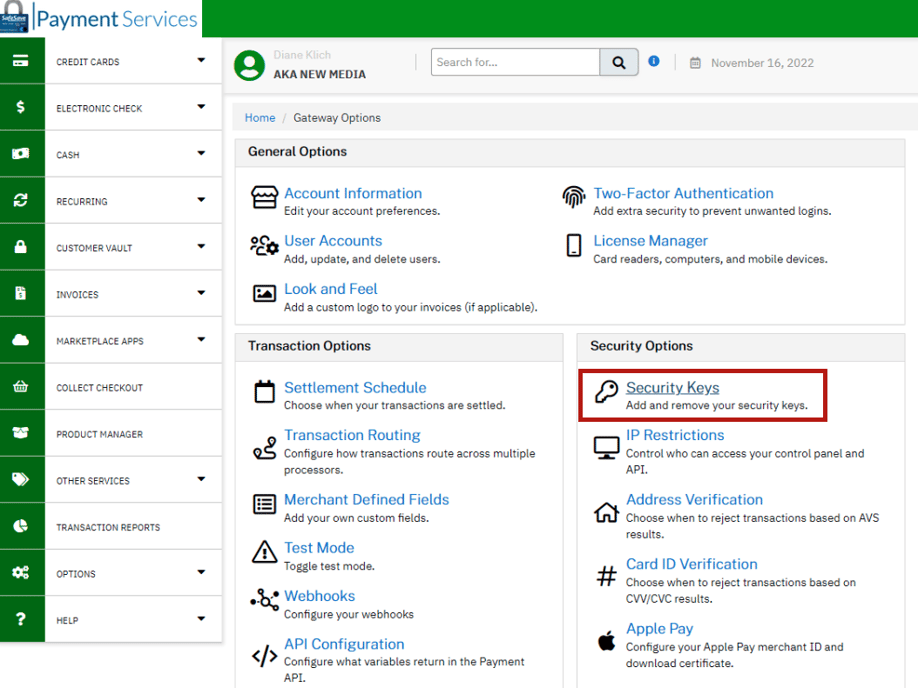The height and width of the screenshot is (688, 918).
Task: Click the magnifying glass search button
Action: point(619,62)
